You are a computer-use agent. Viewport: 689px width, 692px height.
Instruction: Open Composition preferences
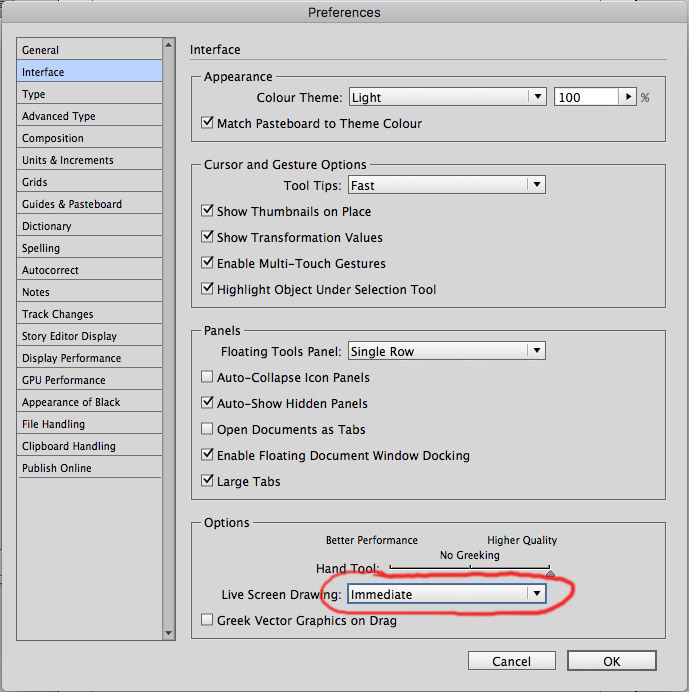[90, 138]
